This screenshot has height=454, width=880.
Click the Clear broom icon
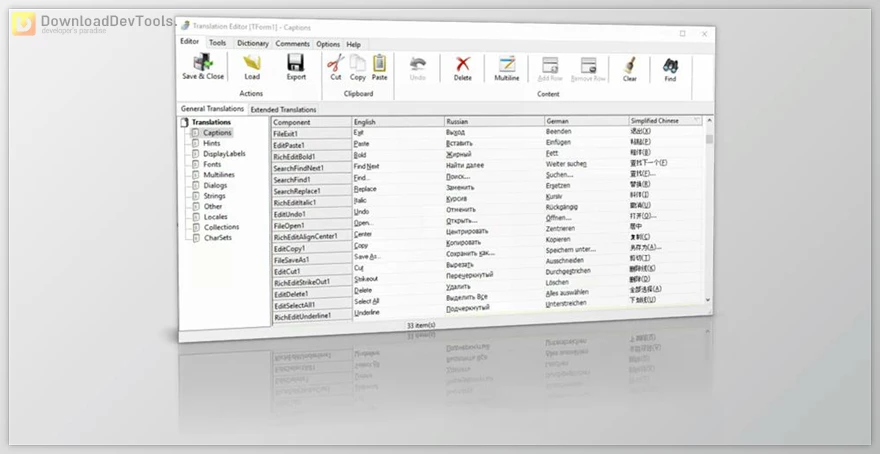tap(630, 66)
